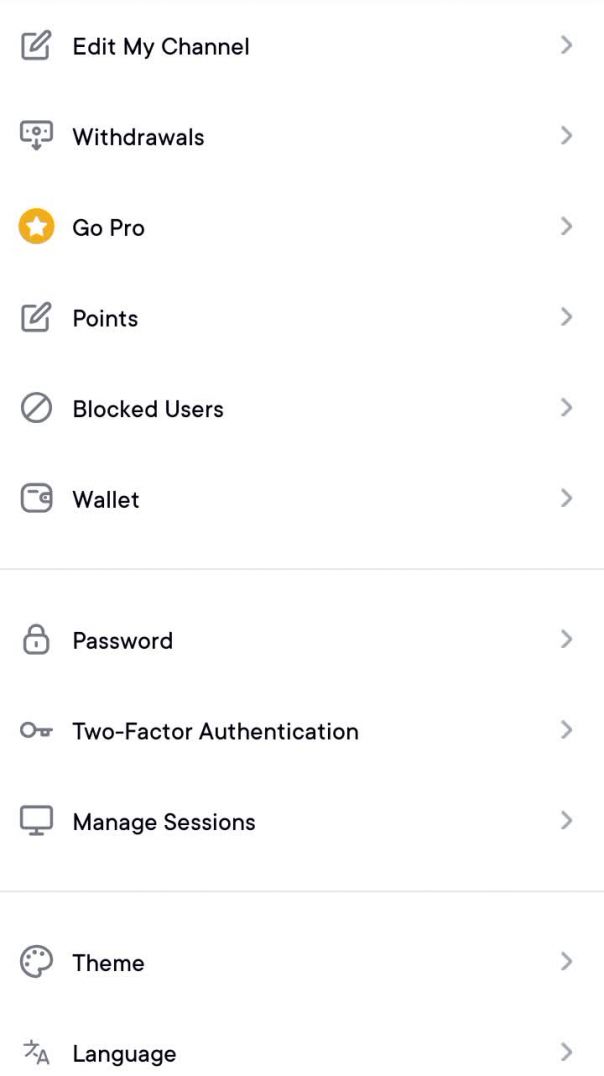Open the Blocked Users menu entry
The image size is (604, 1076).
click(148, 409)
